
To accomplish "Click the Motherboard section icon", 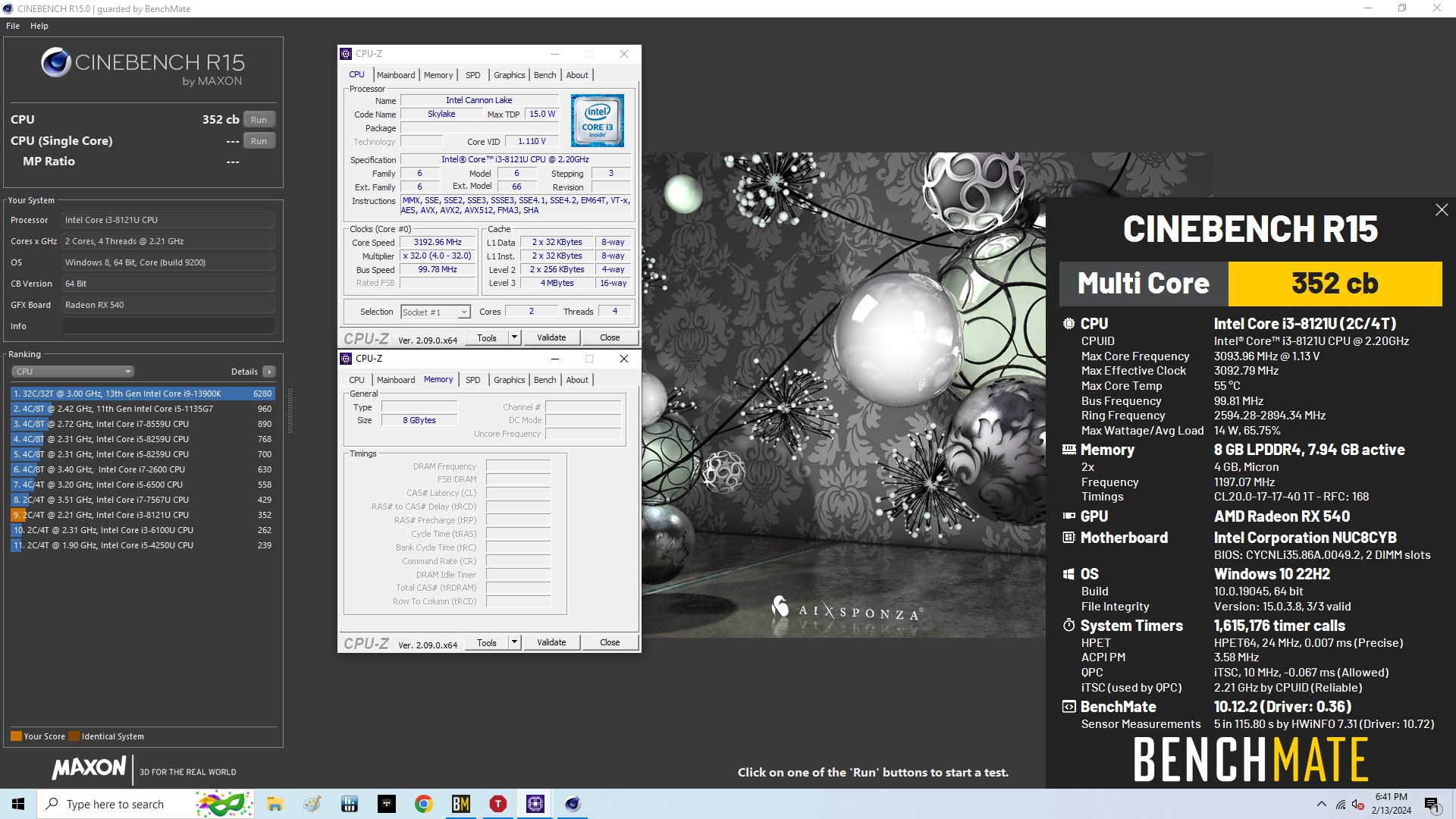I will pyautogui.click(x=1068, y=538).
